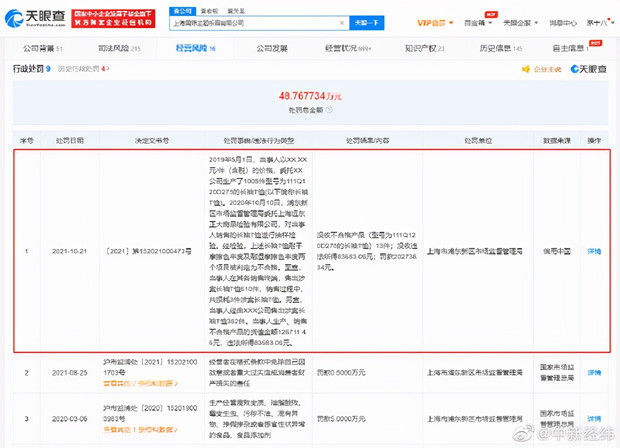
Task: Open the 历史行政处罚 4 link
Action: (83, 69)
